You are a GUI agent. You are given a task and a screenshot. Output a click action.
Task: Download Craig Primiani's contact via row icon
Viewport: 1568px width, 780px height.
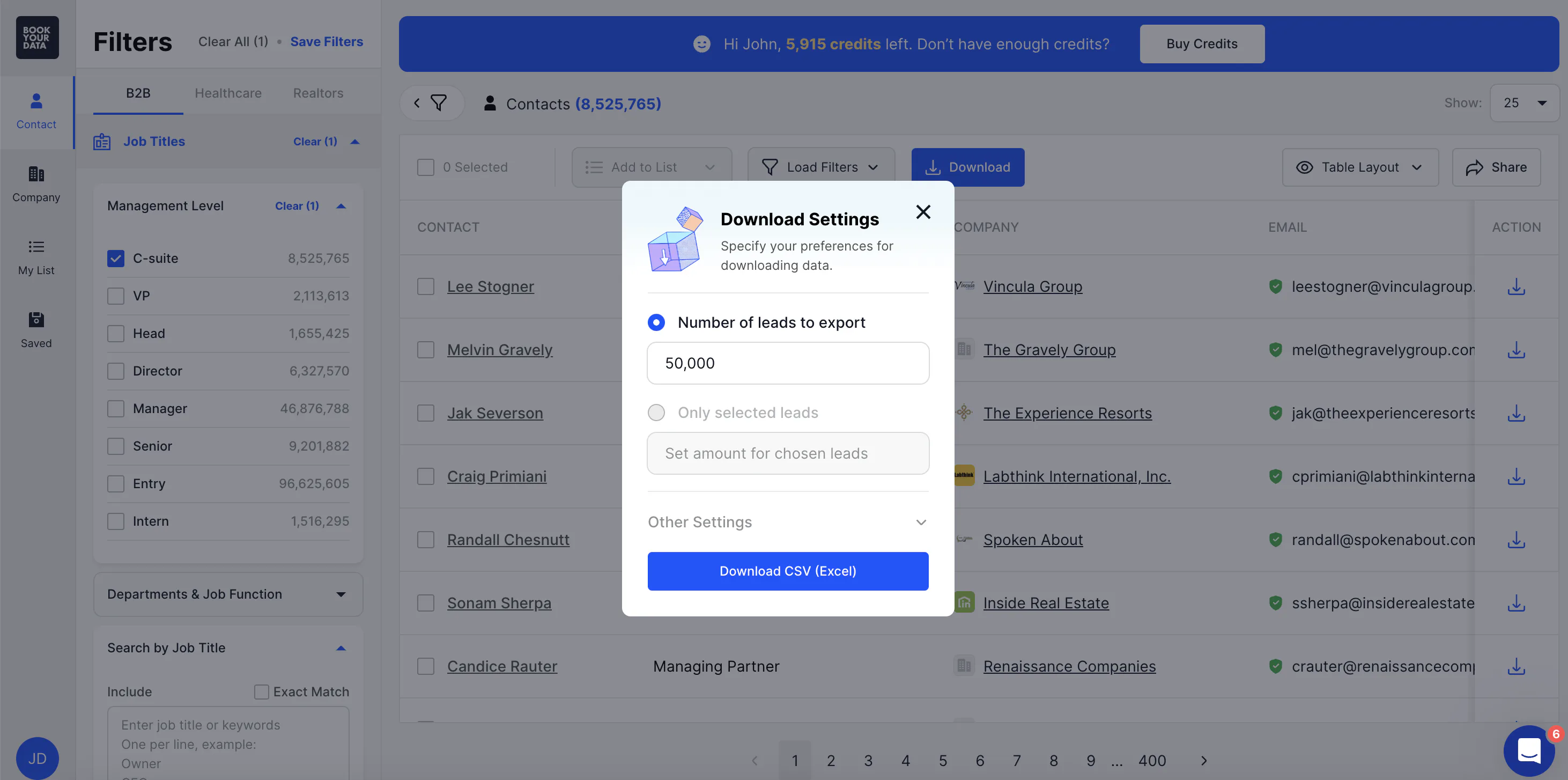pos(1515,476)
